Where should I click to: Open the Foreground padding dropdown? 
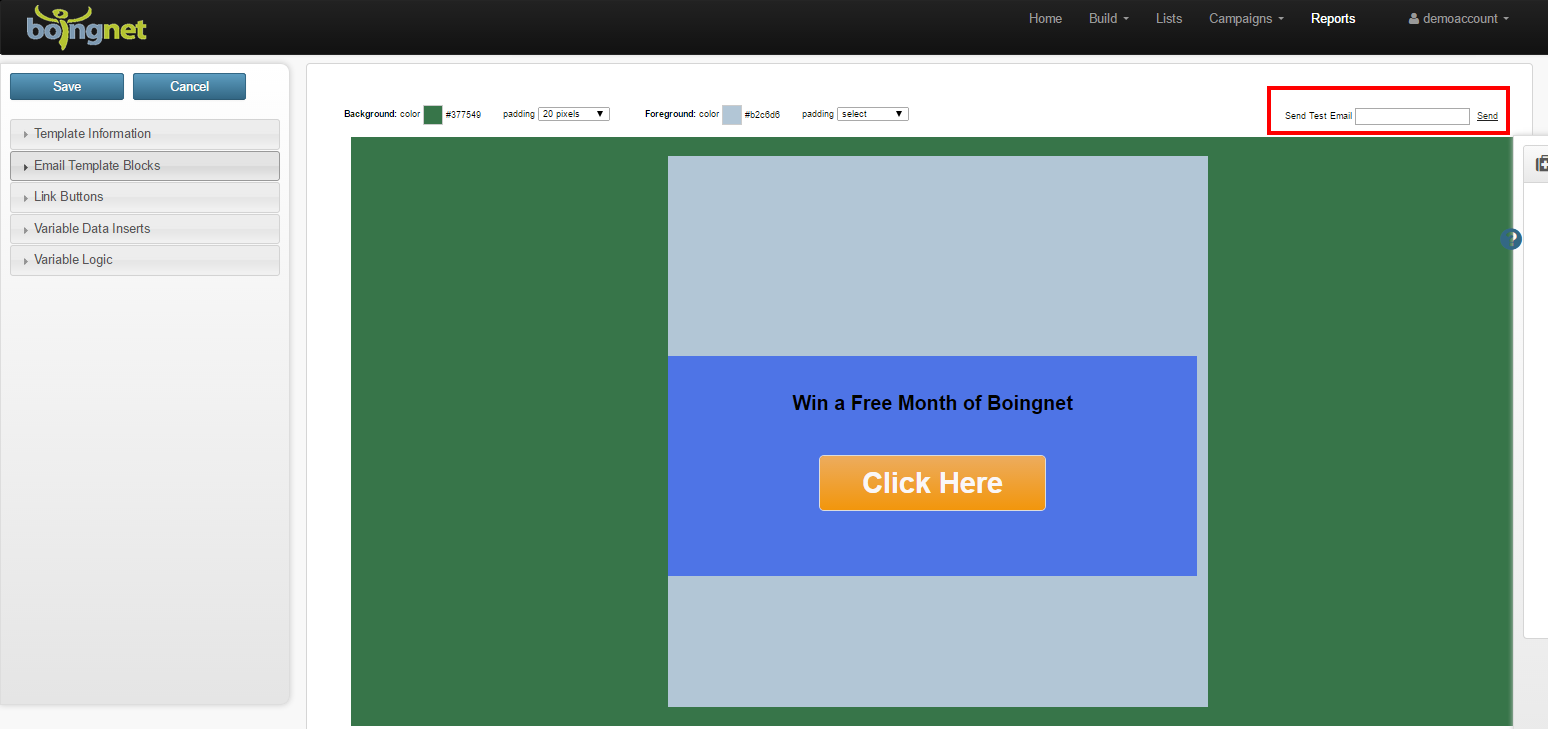point(873,114)
